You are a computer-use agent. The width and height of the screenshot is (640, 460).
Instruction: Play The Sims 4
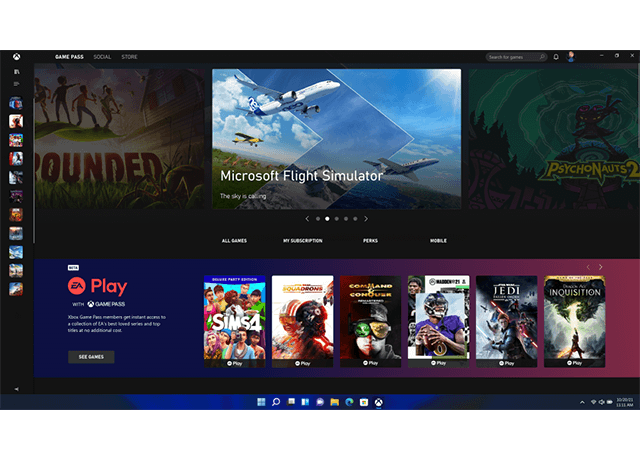[x=235, y=363]
